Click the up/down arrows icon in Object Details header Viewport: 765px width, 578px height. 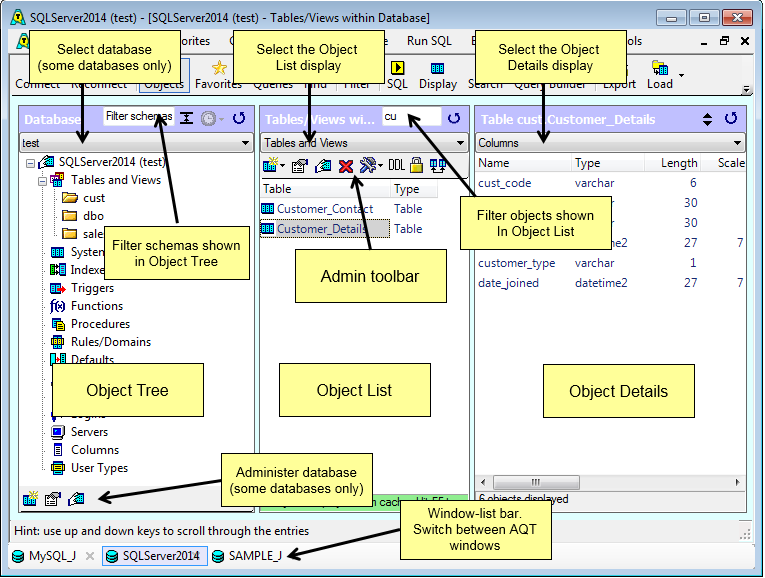(707, 119)
